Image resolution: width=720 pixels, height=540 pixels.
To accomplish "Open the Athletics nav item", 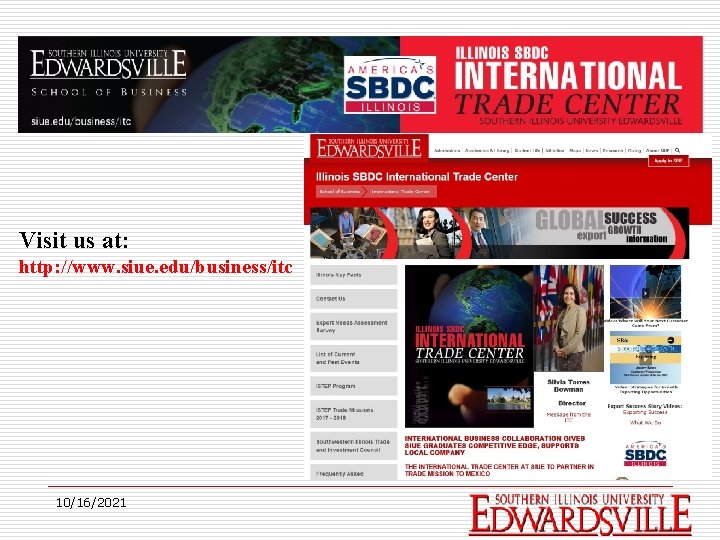I will point(555,151).
